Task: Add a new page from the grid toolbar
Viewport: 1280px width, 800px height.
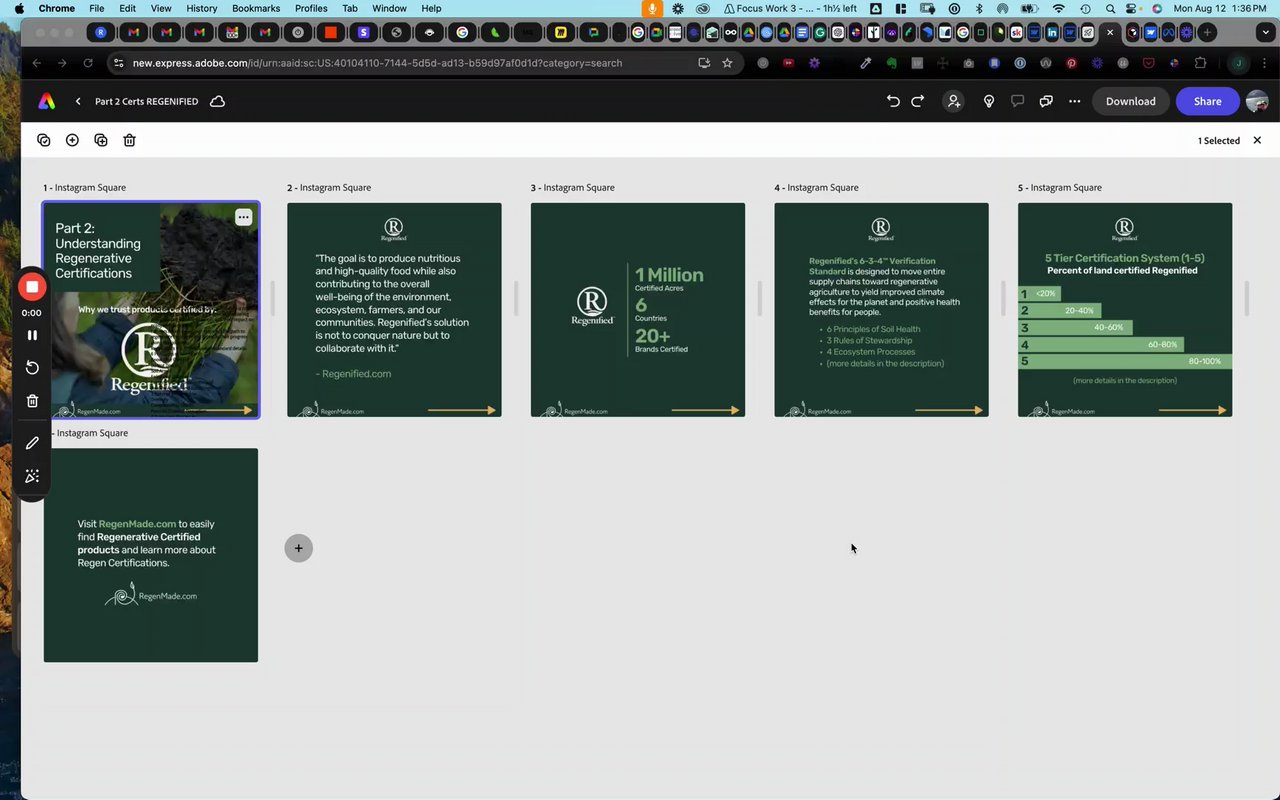Action: (x=72, y=140)
